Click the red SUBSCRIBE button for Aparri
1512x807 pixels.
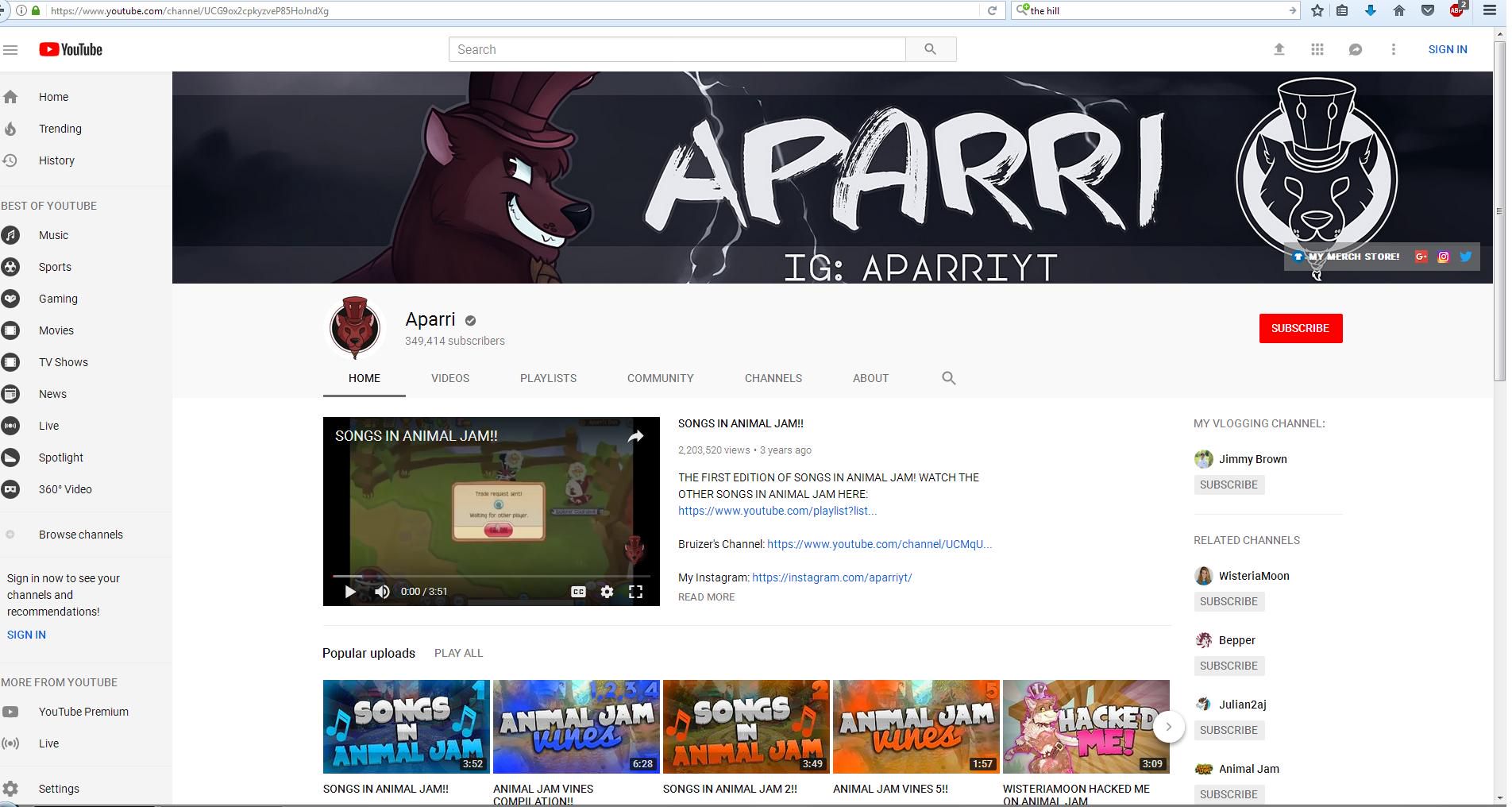pyautogui.click(x=1300, y=328)
